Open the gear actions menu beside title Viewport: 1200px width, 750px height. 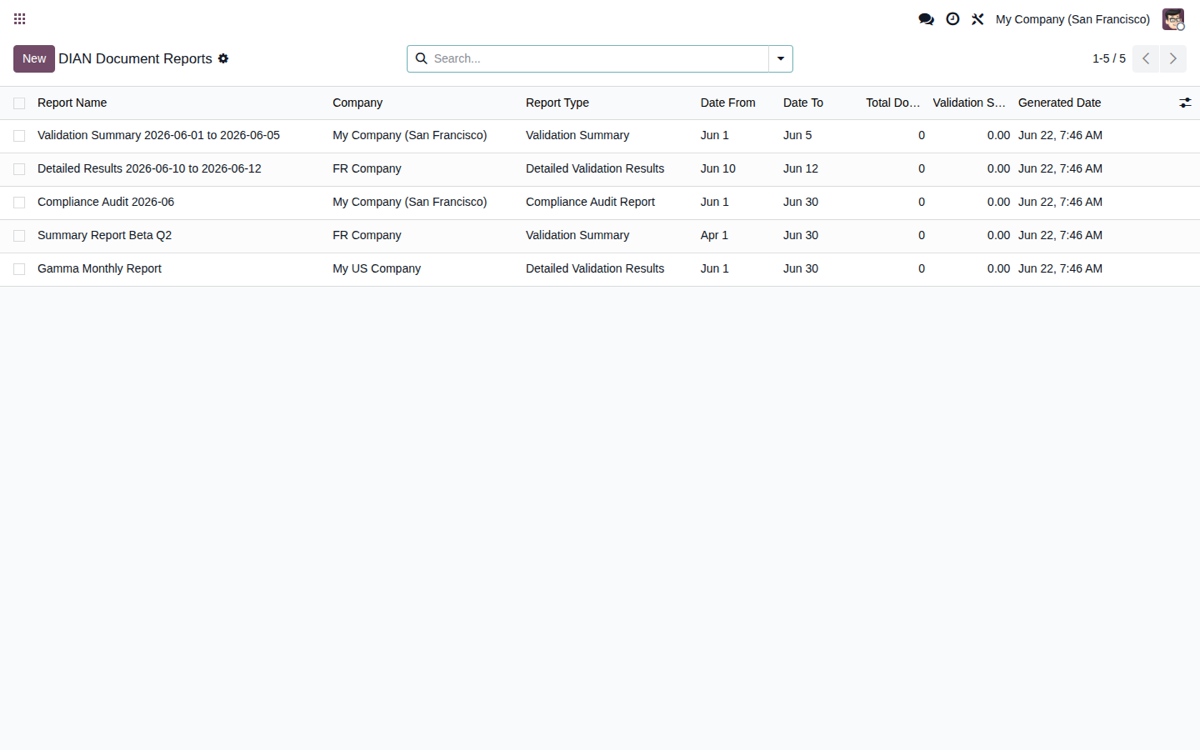click(223, 59)
